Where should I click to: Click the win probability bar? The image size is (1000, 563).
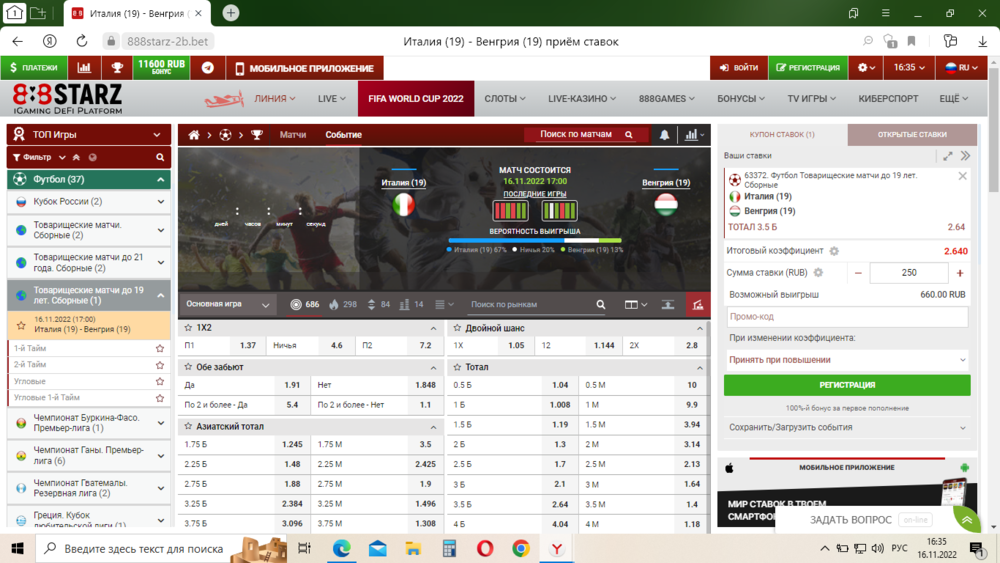point(534,240)
